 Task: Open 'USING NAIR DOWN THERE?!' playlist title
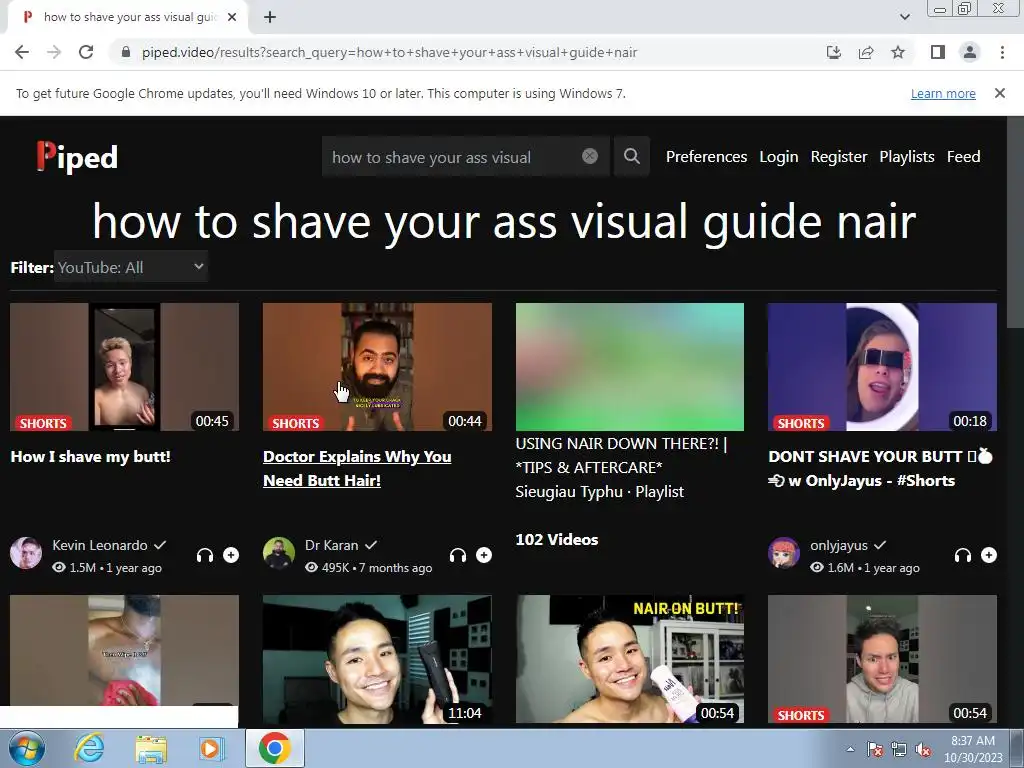point(621,456)
